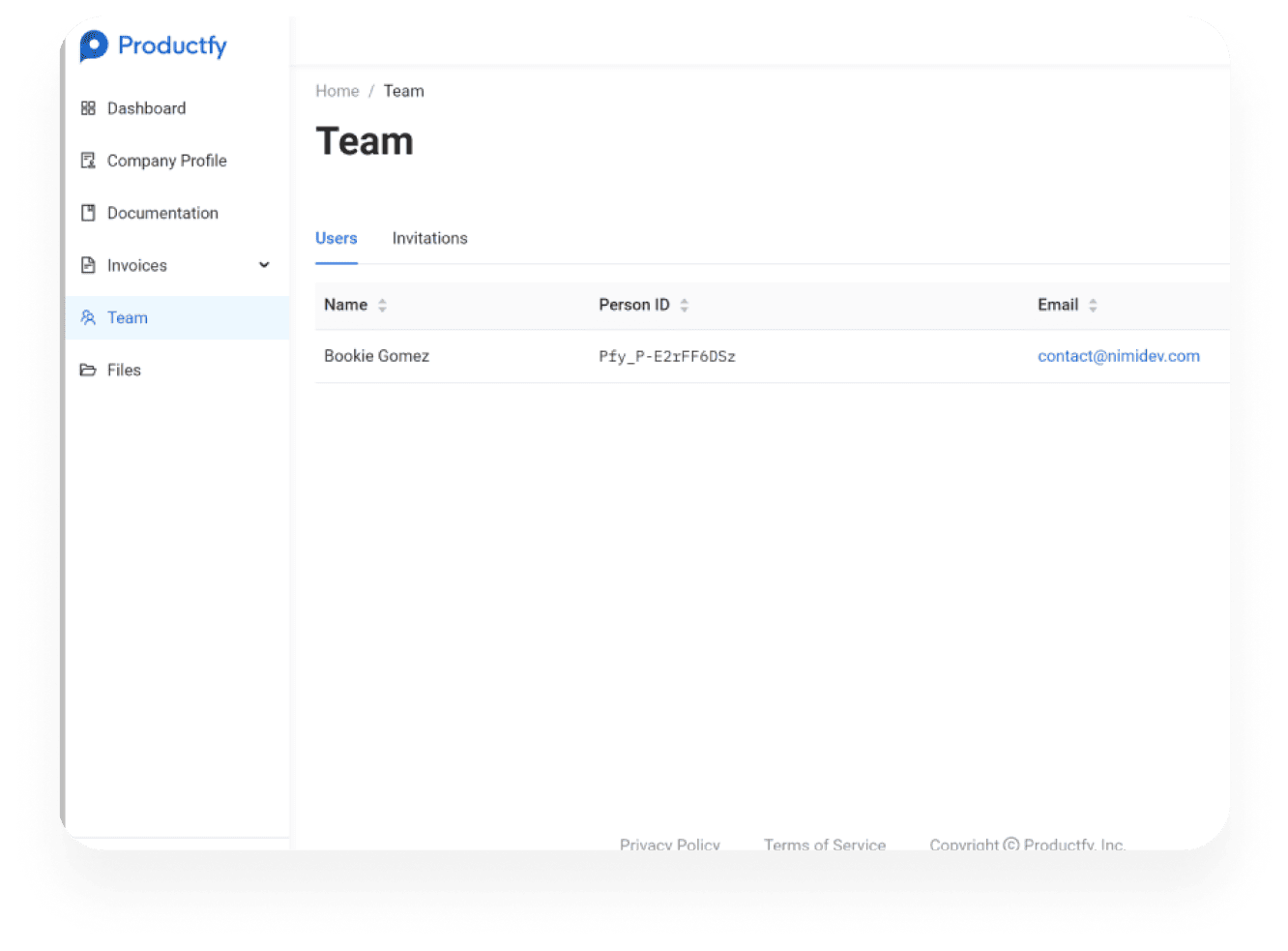The height and width of the screenshot is (951, 1288).
Task: Click the Dashboard grid icon
Action: pos(88,108)
